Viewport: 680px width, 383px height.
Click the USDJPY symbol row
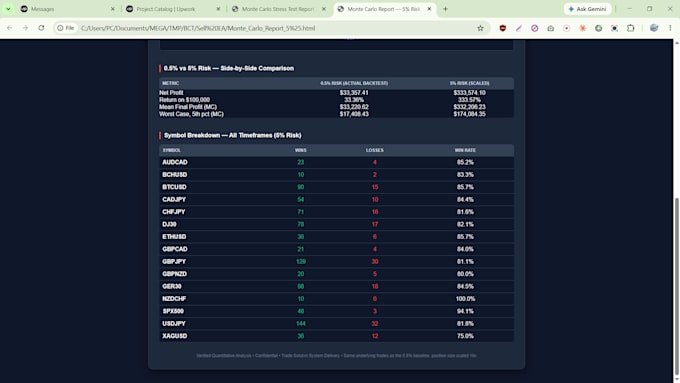point(337,324)
